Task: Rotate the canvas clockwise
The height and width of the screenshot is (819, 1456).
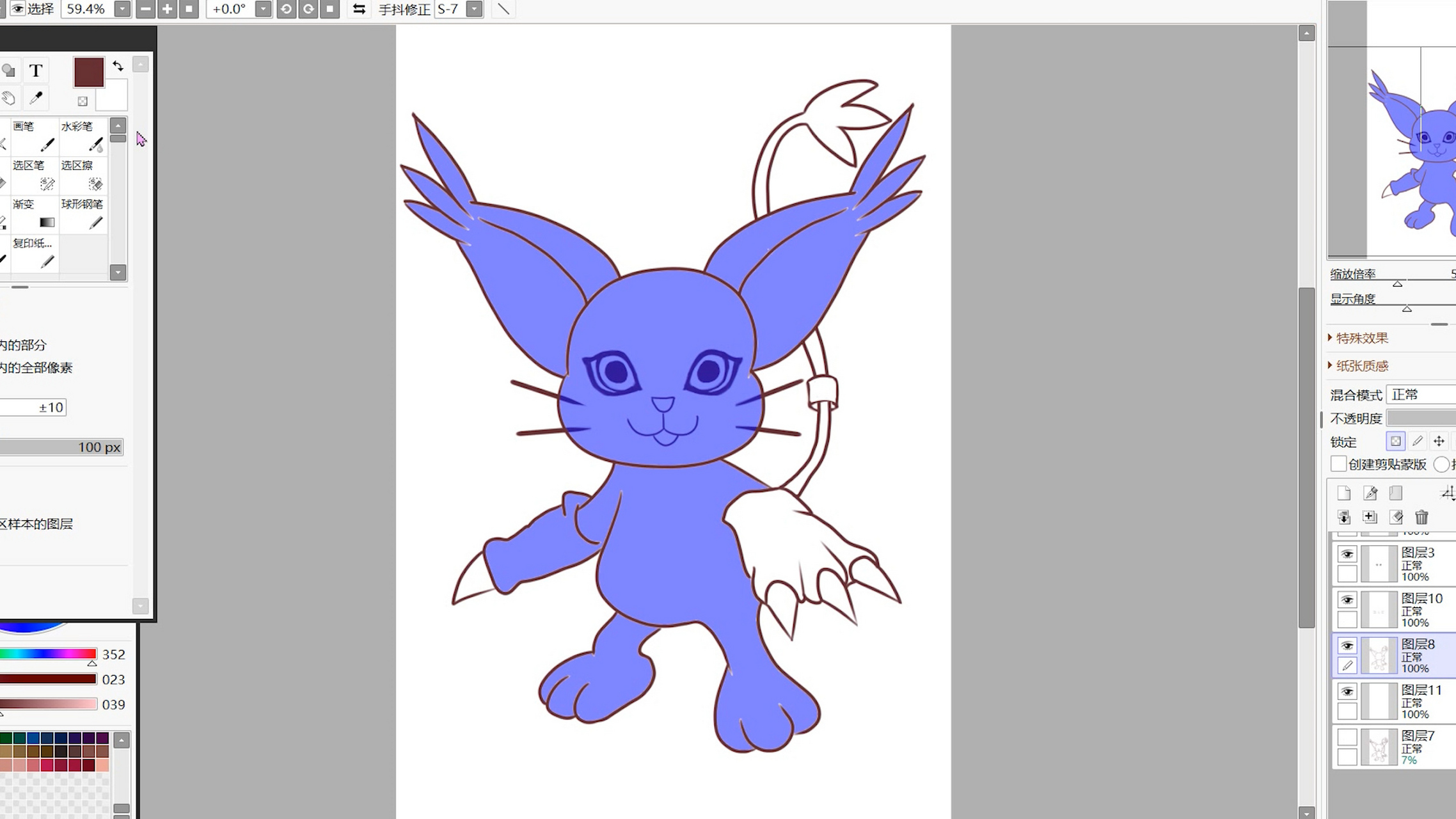Action: [308, 9]
